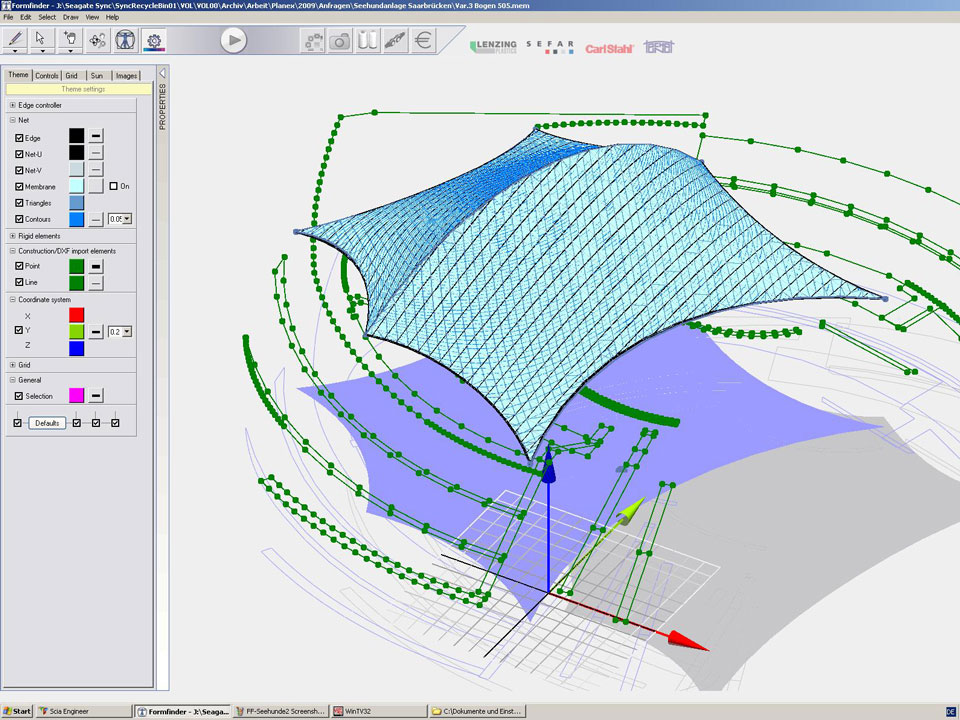The image size is (960, 720).
Task: Select the pencil draw tool
Action: [x=15, y=39]
